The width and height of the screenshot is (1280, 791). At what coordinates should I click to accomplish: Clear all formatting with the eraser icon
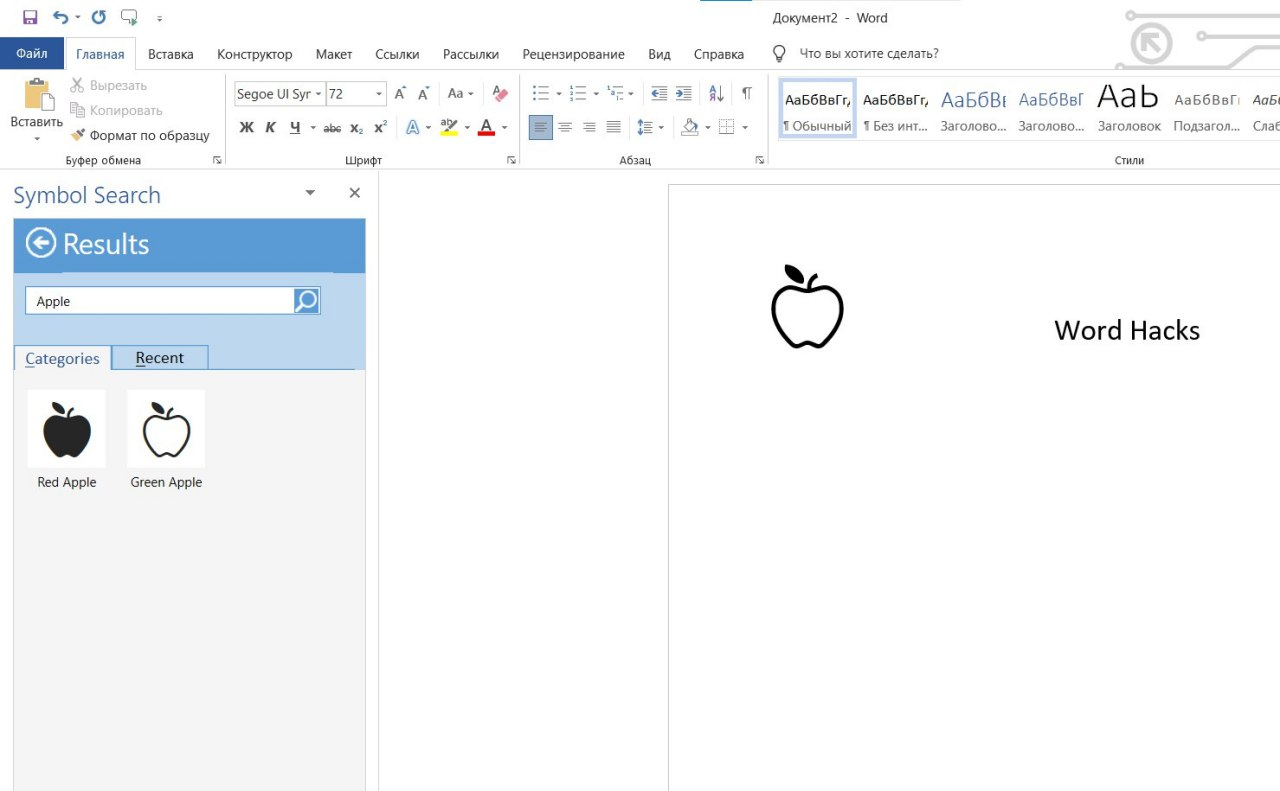point(501,94)
